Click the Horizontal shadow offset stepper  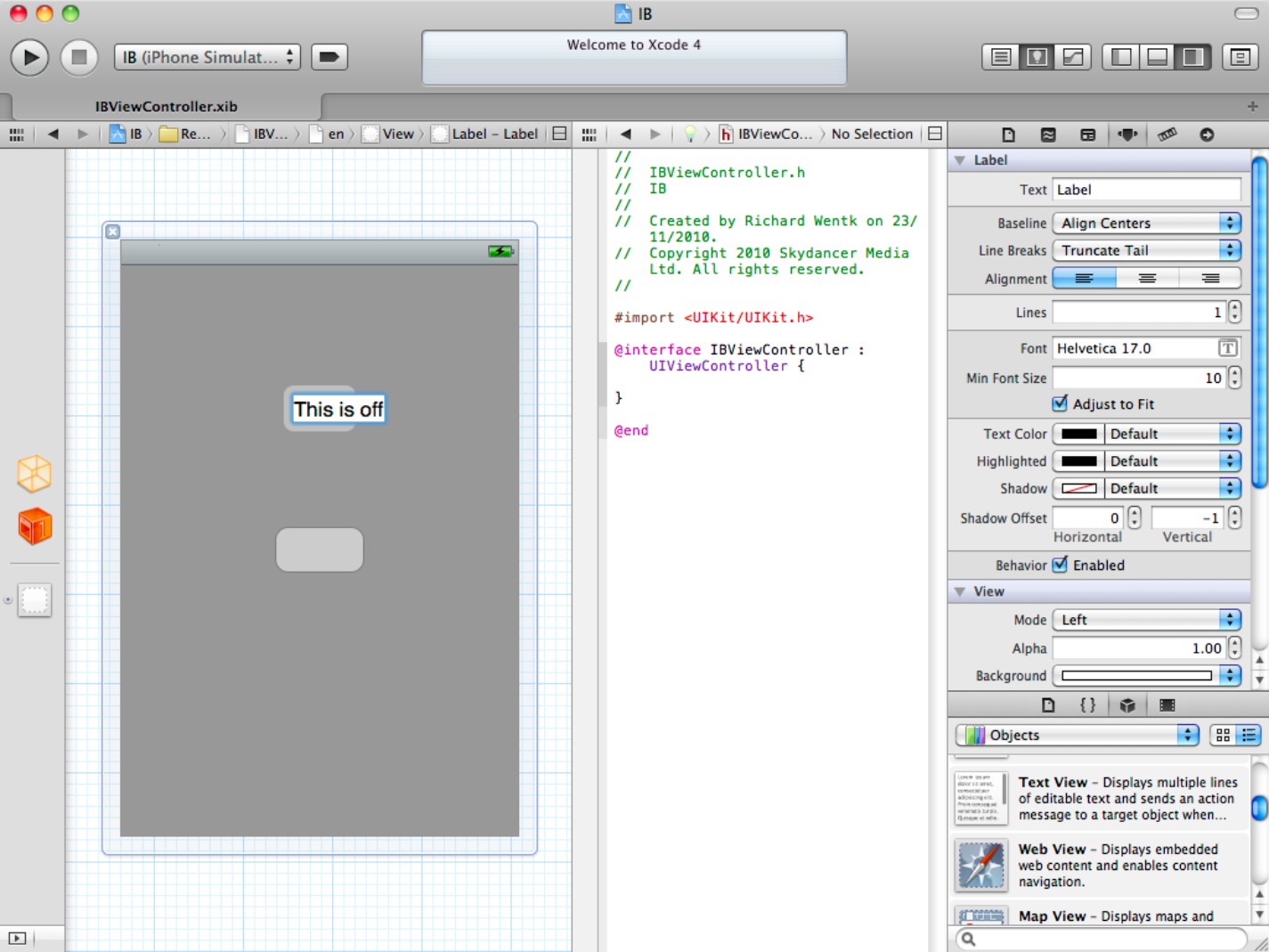(1135, 517)
